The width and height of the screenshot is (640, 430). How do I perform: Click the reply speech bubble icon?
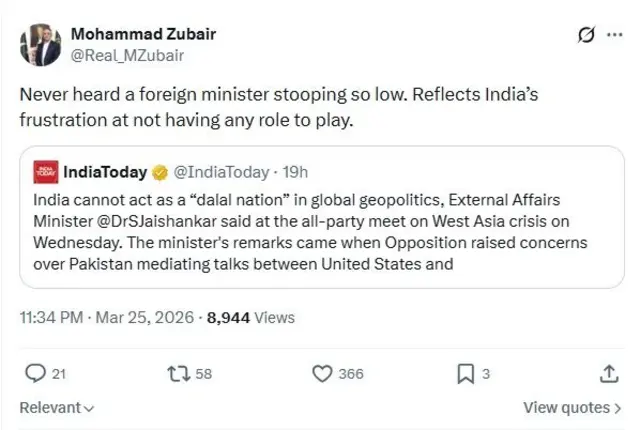pos(35,373)
